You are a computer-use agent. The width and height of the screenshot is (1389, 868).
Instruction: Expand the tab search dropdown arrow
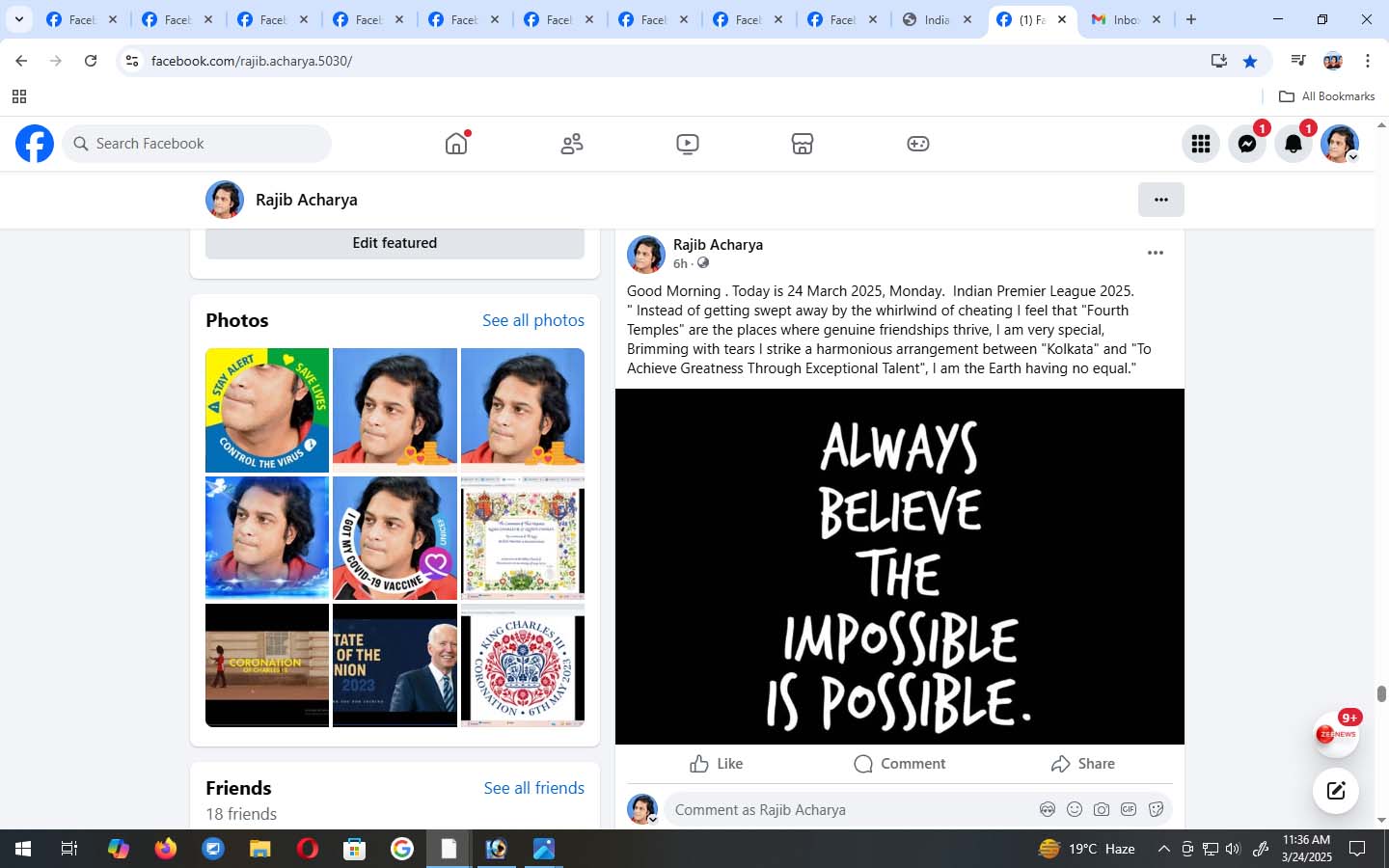pyautogui.click(x=18, y=19)
